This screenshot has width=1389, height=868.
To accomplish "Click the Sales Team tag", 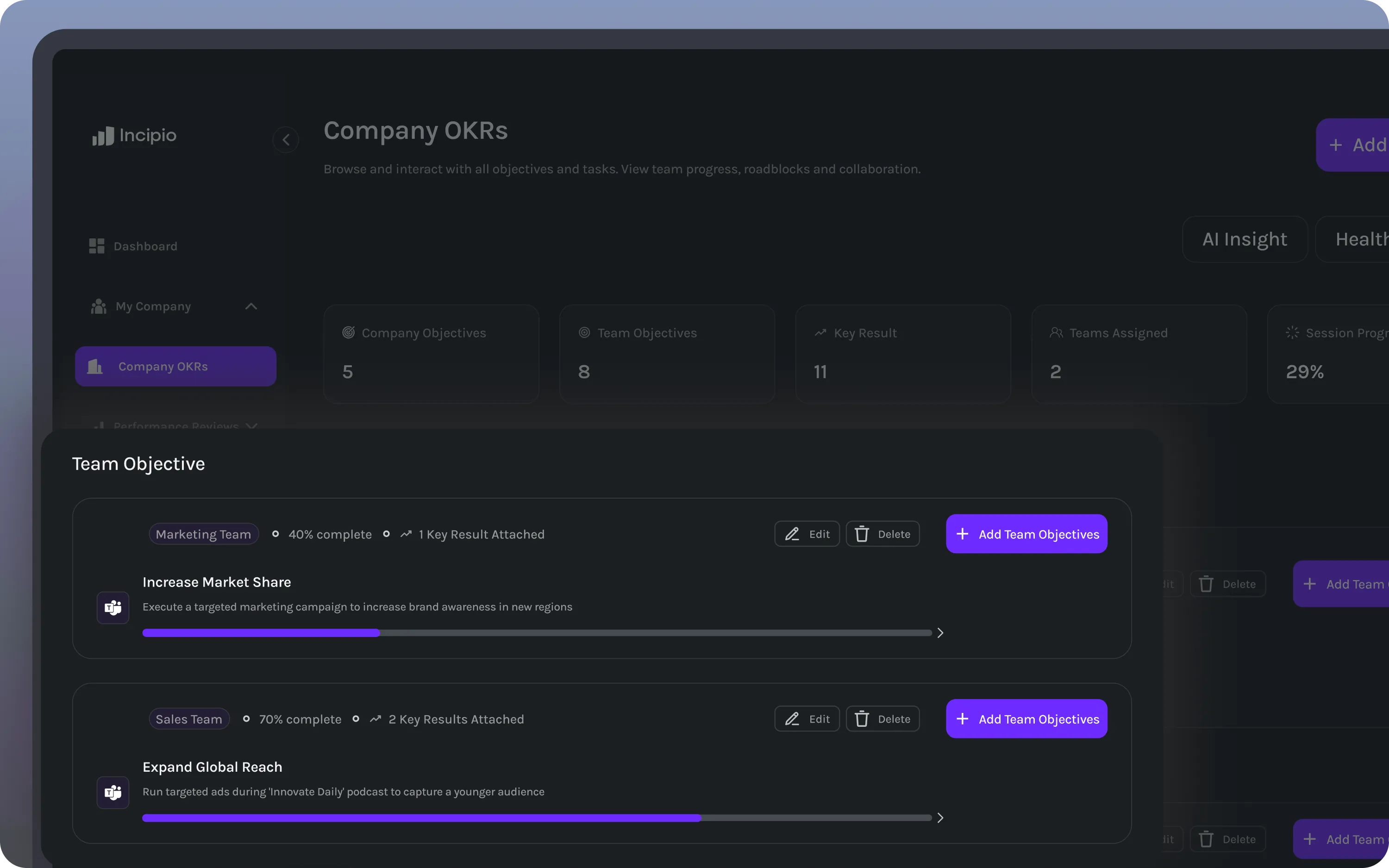I will pyautogui.click(x=189, y=719).
